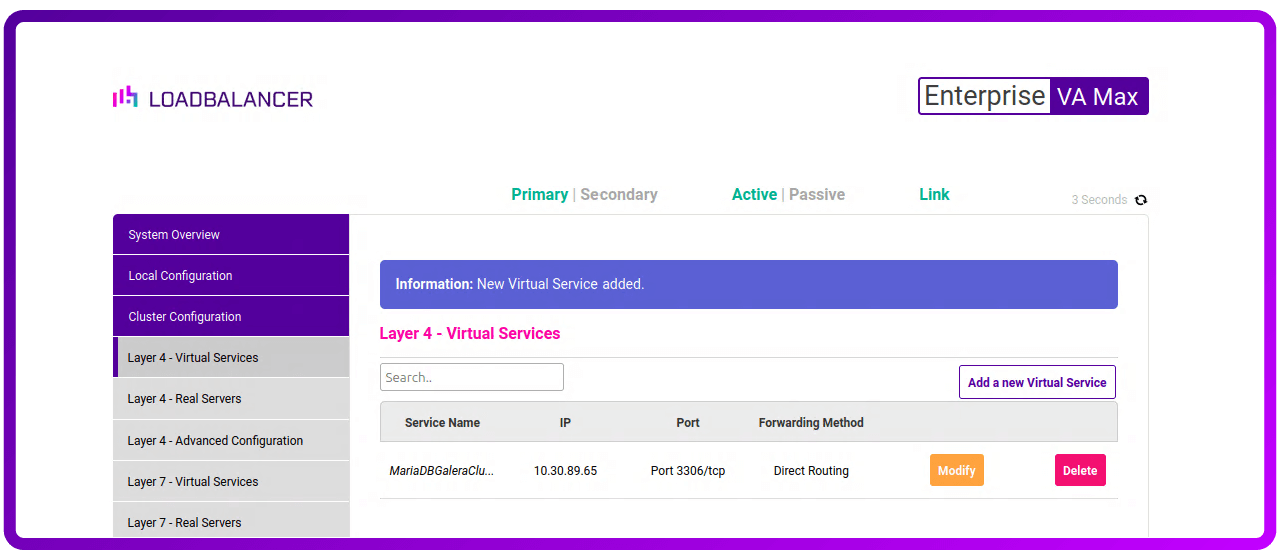Open System Overview in sidebar

(231, 235)
